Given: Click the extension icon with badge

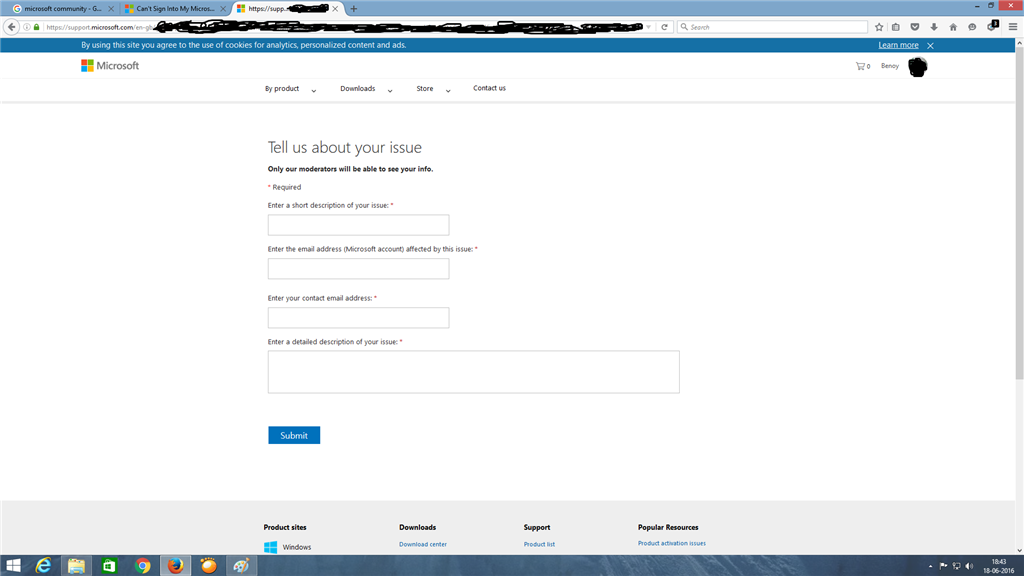Looking at the screenshot, I should click(992, 26).
